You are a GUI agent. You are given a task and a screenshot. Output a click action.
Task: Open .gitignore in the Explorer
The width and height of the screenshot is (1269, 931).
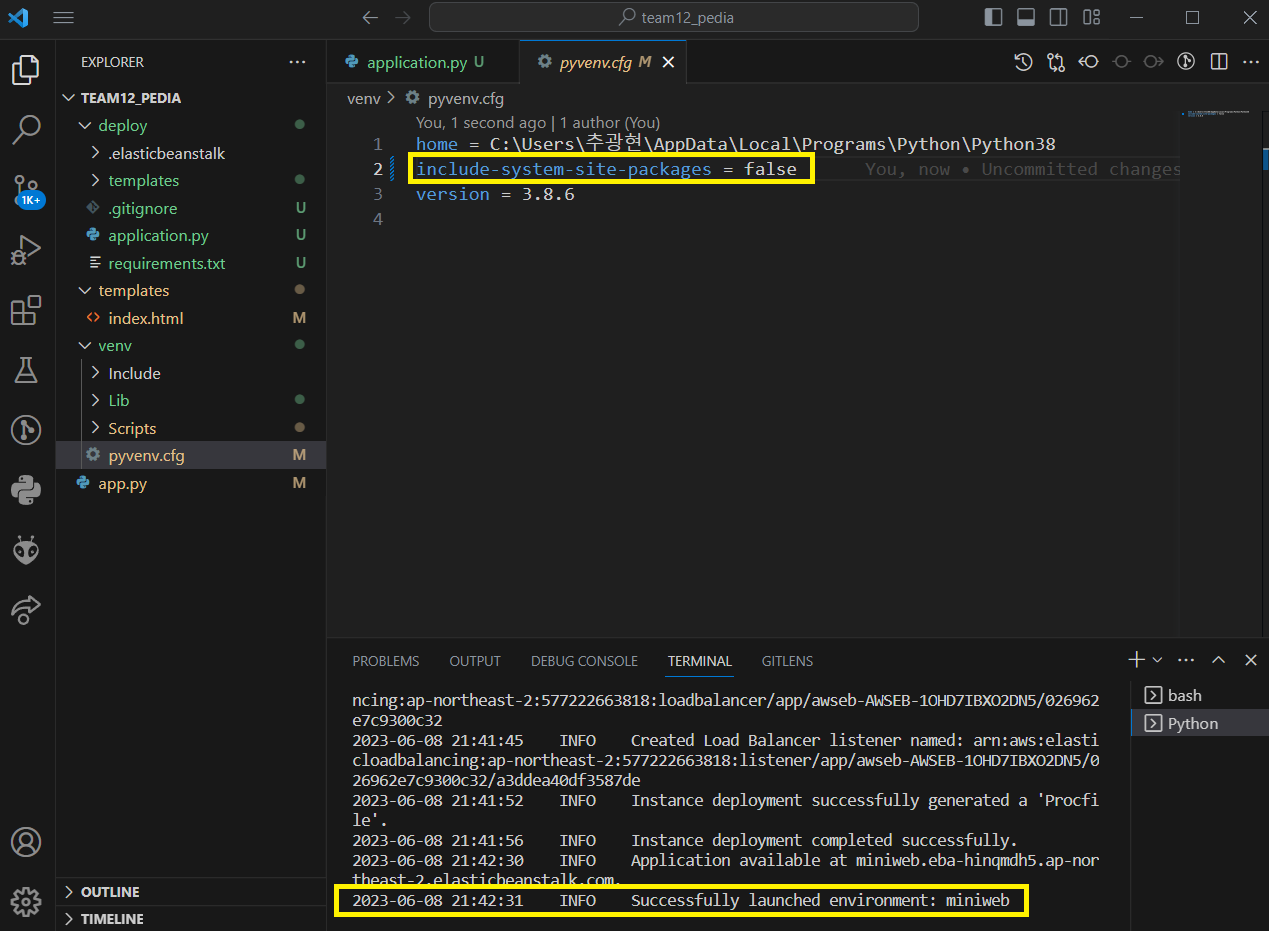191,208
